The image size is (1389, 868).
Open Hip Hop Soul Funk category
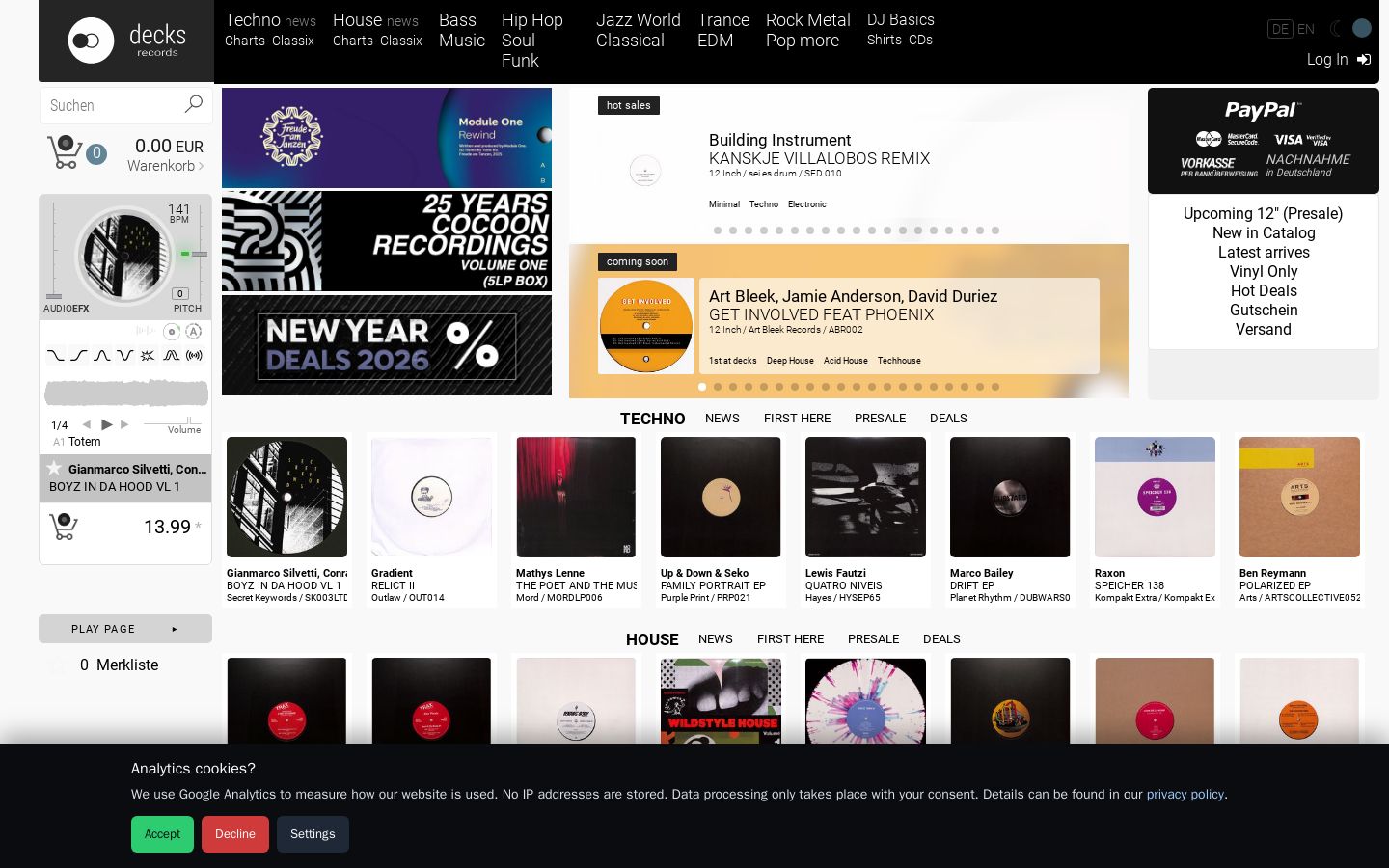pos(532,41)
